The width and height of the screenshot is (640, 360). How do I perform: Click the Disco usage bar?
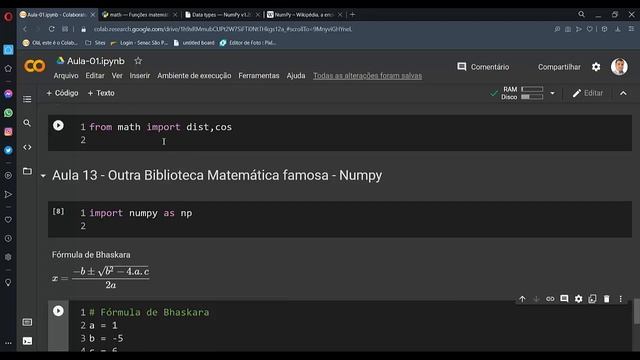532,97
